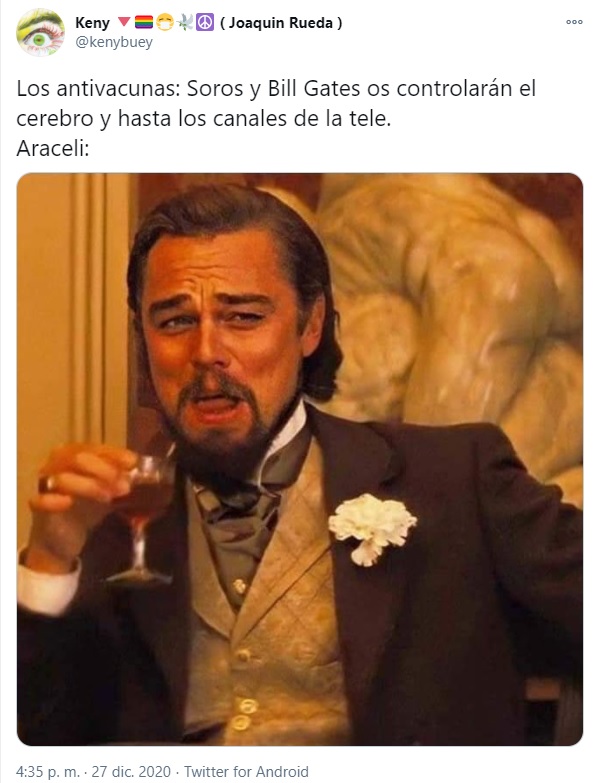Click the 'Los antivacunas' tweet text line
The height and width of the screenshot is (783, 598).
point(276,89)
